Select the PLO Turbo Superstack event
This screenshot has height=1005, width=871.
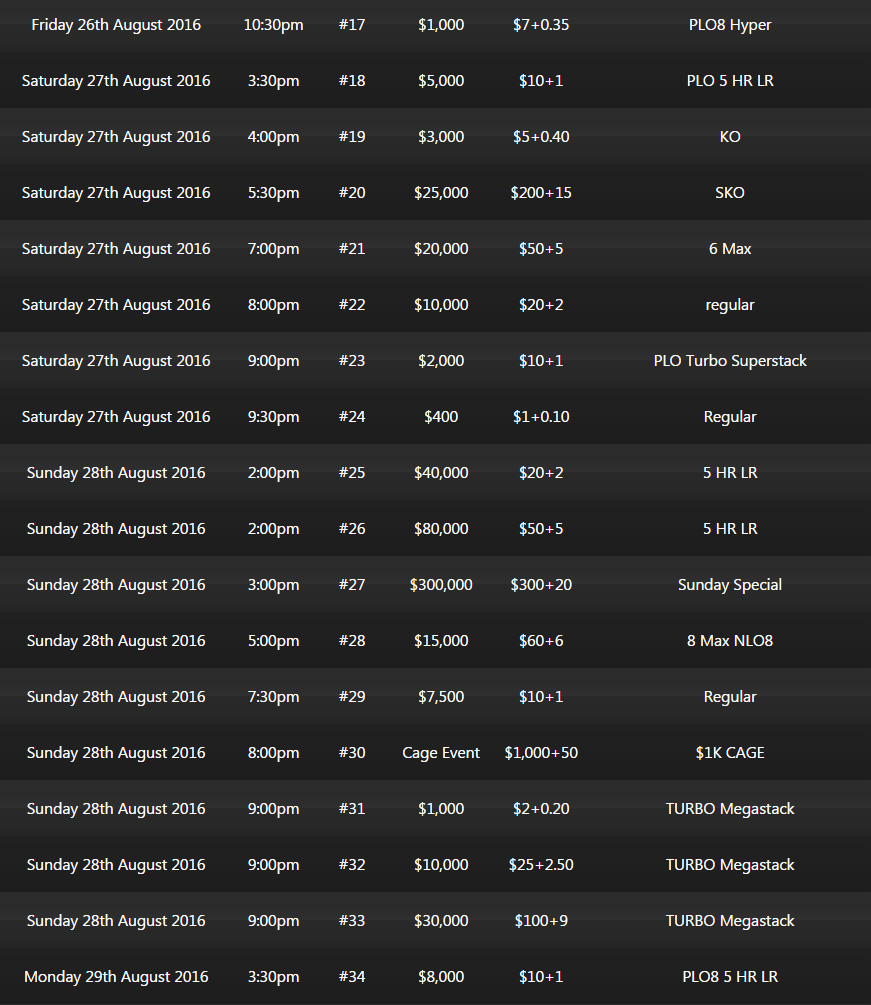pos(730,361)
